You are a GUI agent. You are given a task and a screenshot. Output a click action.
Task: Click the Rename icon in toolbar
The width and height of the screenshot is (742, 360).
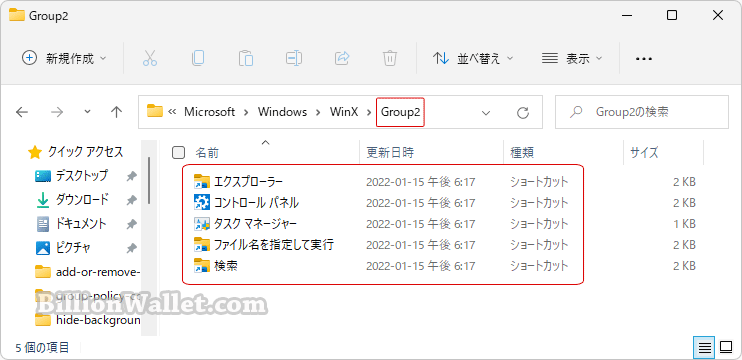pos(294,58)
